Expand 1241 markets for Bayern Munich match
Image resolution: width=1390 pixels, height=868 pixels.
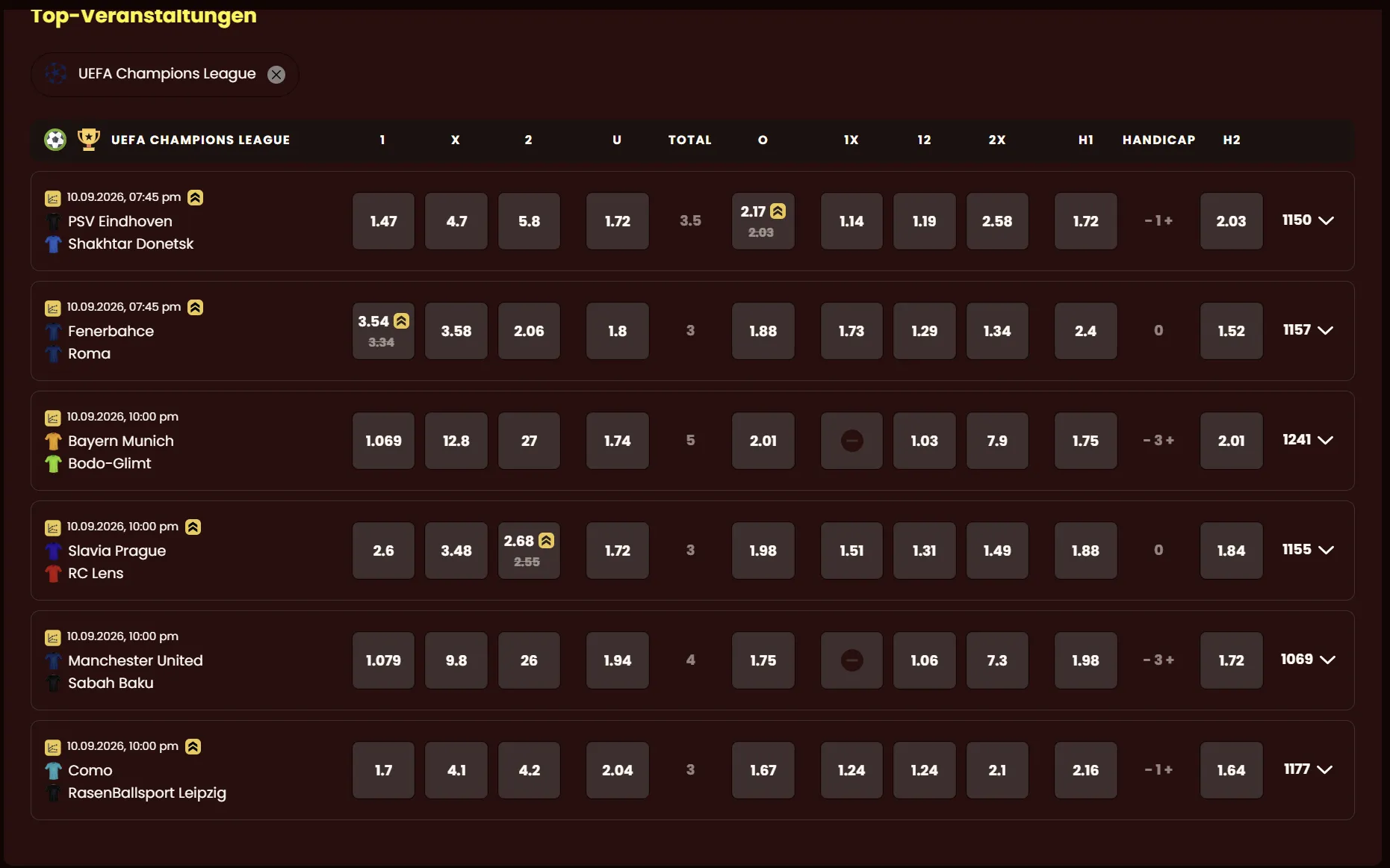pyautogui.click(x=1308, y=440)
